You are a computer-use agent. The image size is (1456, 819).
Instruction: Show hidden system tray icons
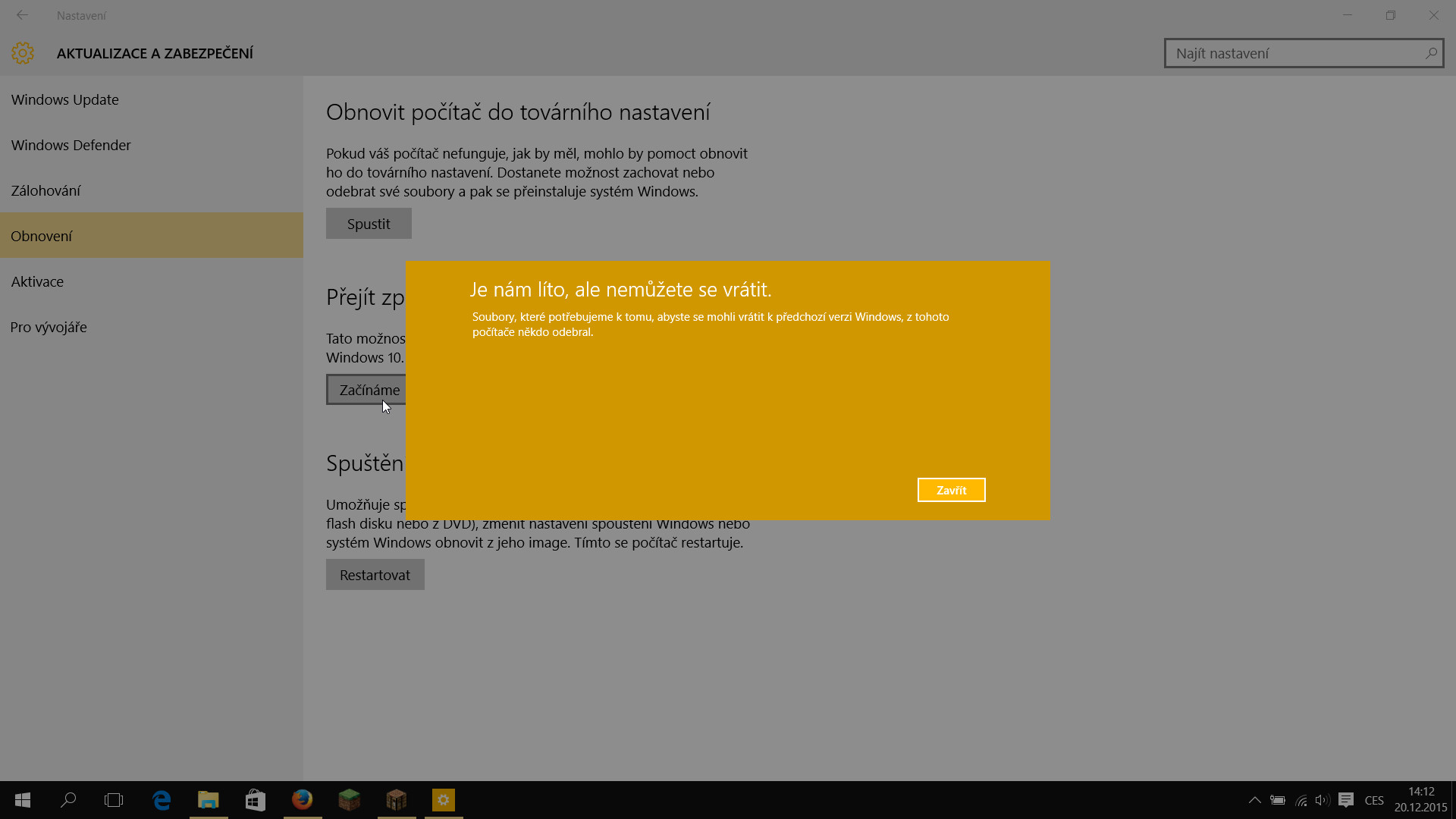pyautogui.click(x=1254, y=800)
